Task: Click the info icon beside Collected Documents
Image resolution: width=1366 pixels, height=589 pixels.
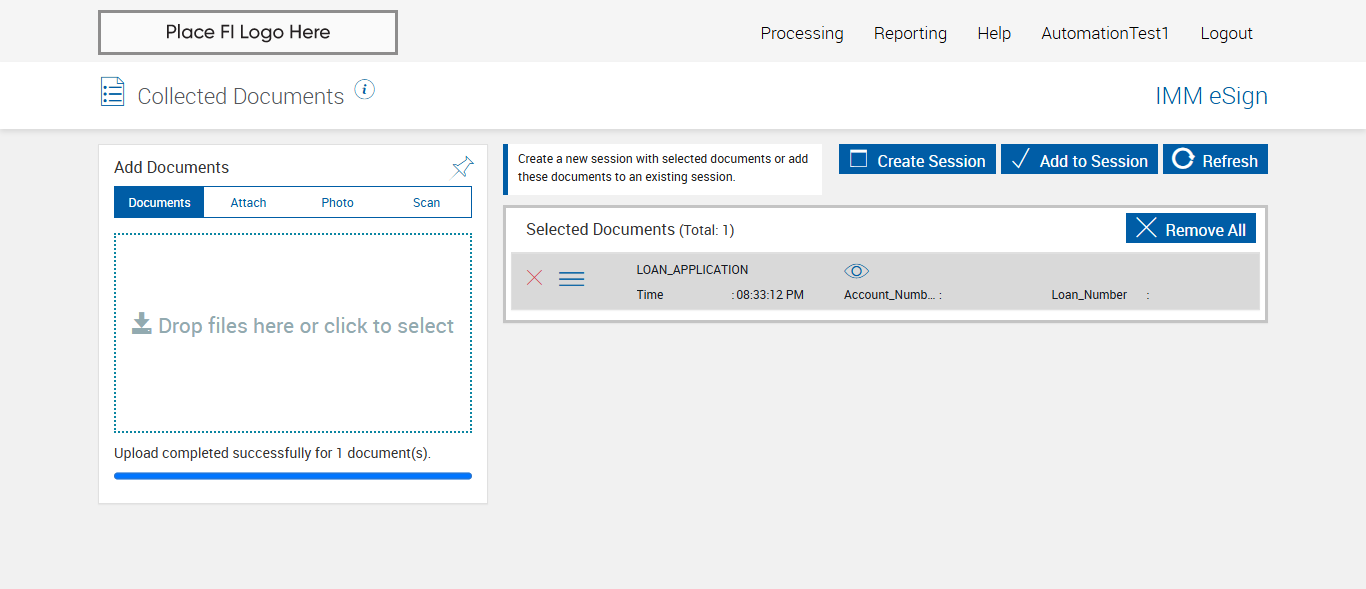Action: (365, 90)
